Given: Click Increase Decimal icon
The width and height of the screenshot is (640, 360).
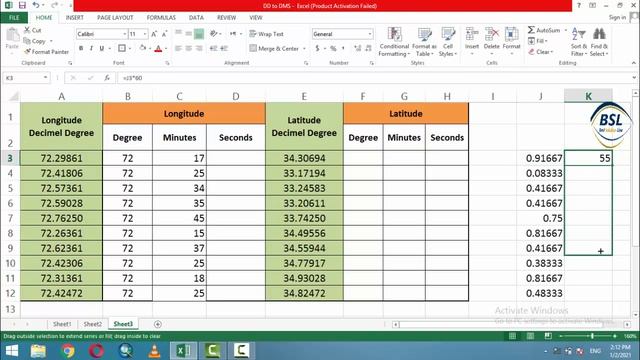Looking at the screenshot, I should coord(358,48).
